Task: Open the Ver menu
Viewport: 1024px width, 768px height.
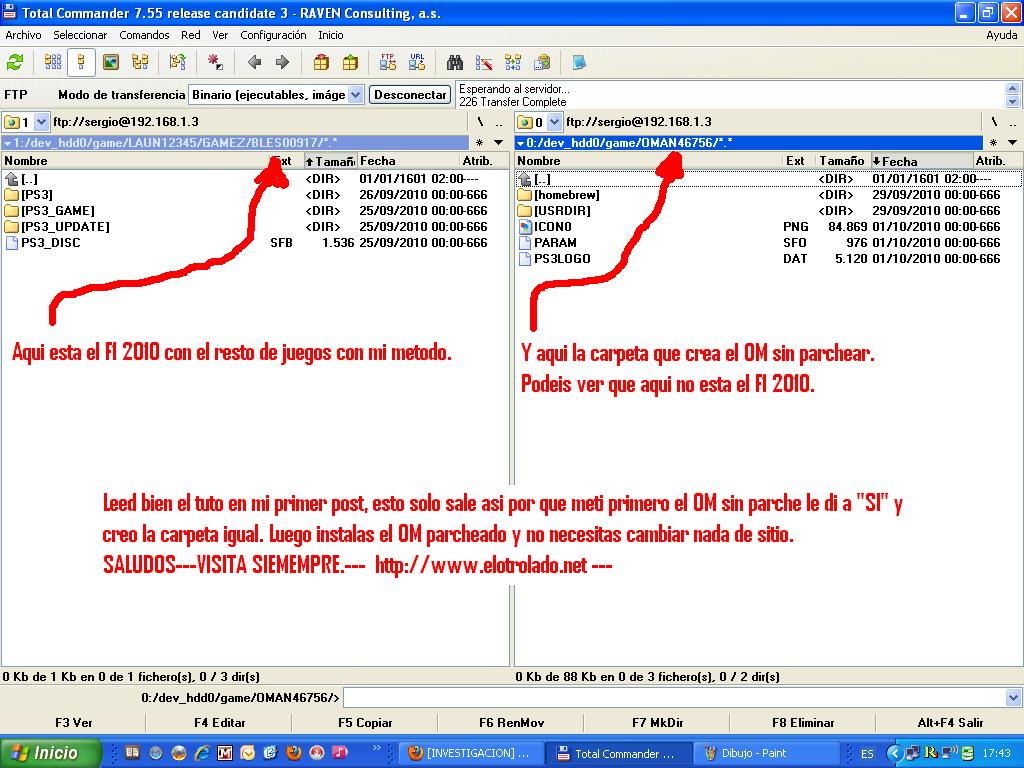Action: click(220, 35)
